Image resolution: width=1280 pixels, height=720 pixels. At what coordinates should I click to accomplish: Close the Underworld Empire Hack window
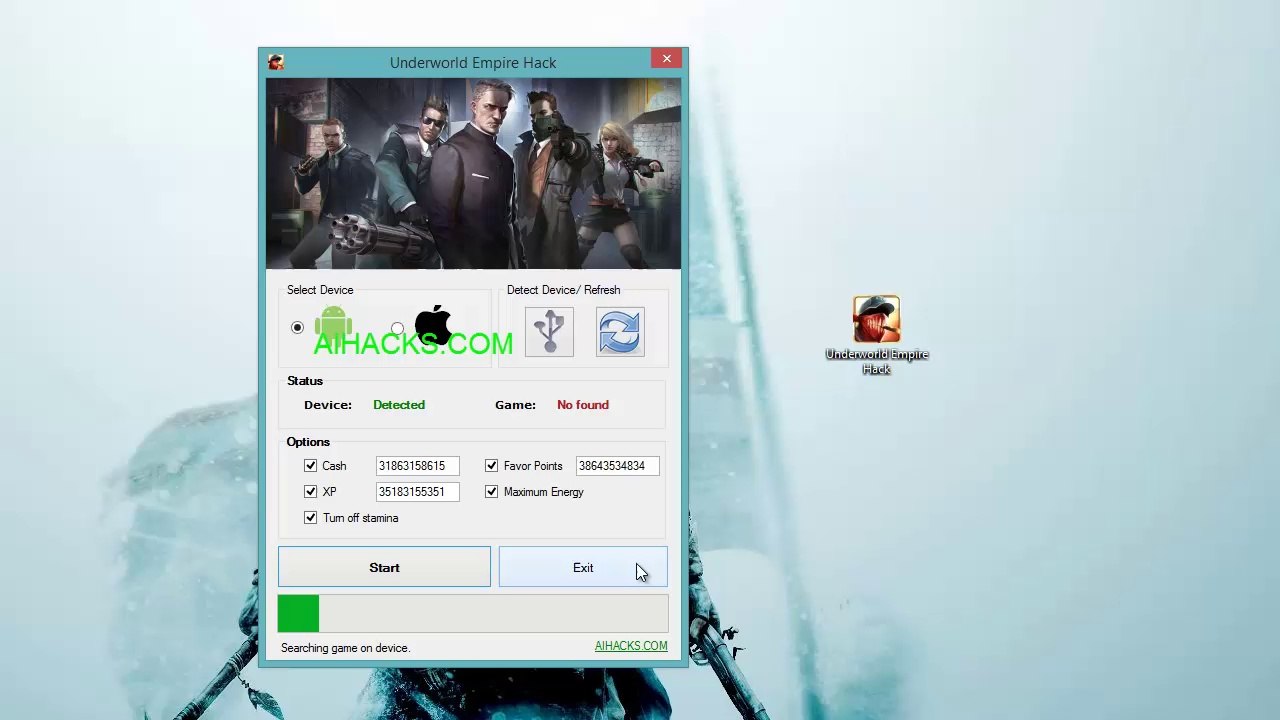(x=667, y=59)
